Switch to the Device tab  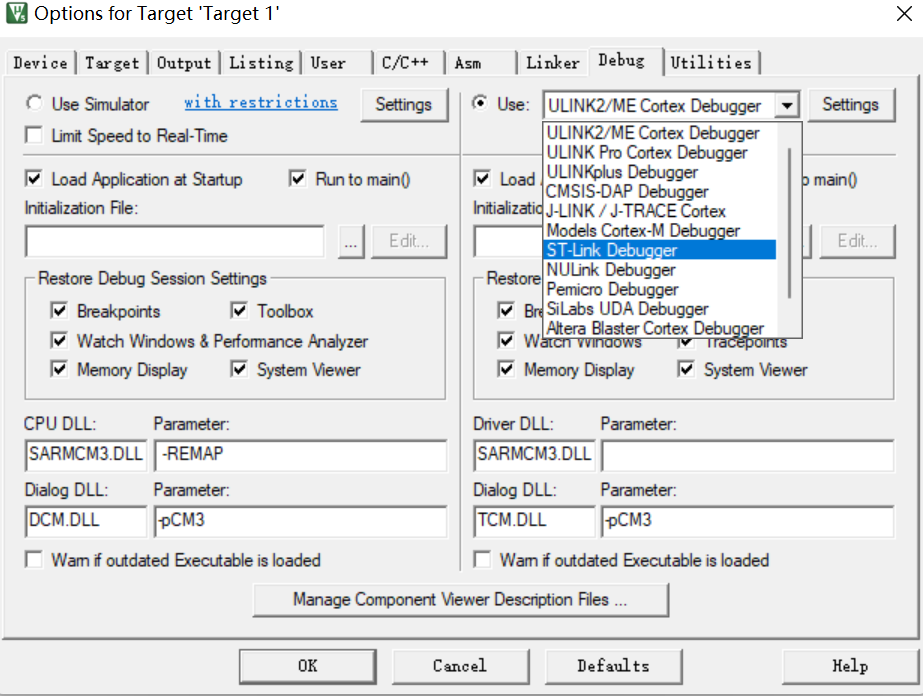click(41, 62)
